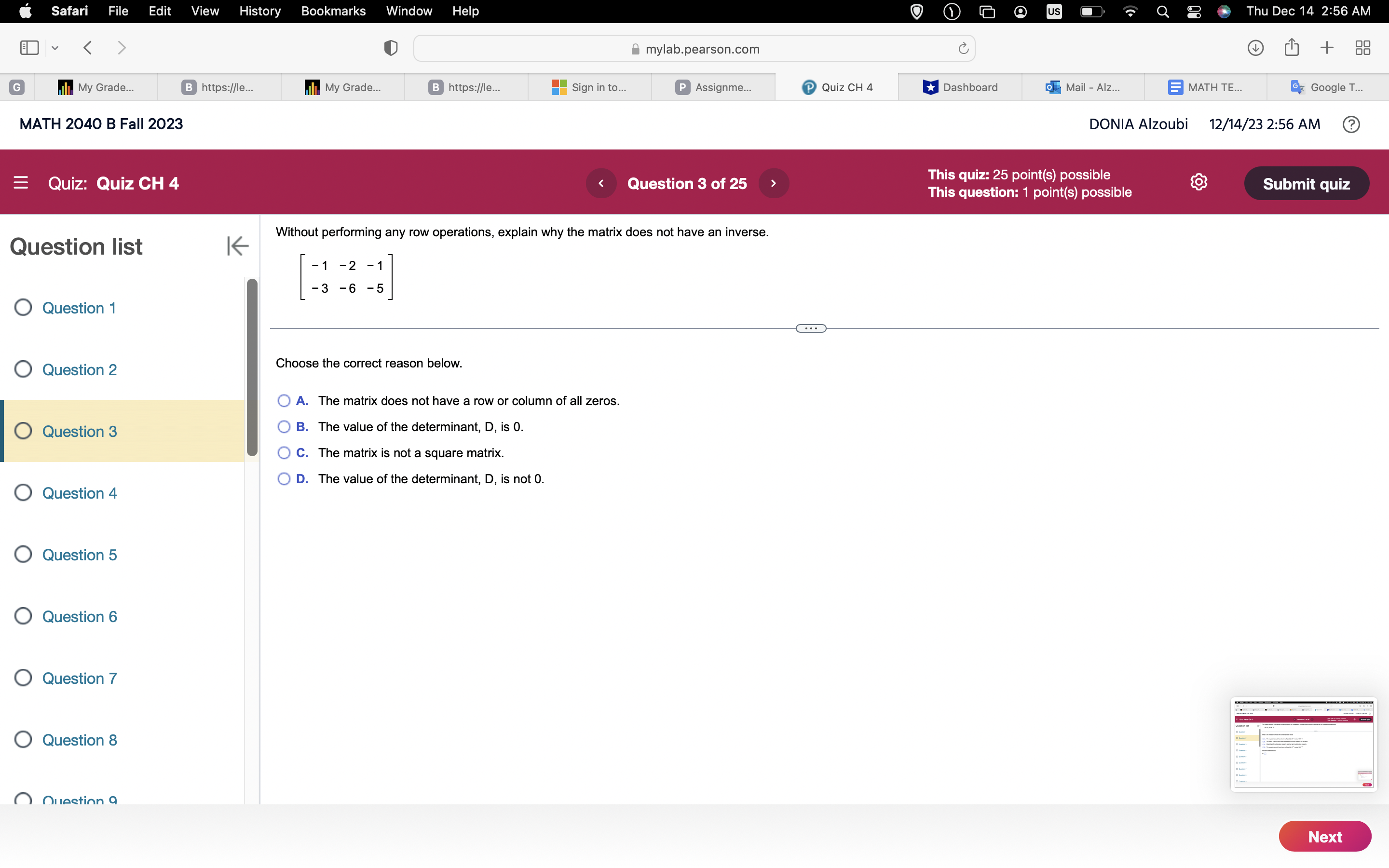
Task: Choose option C, matrix is not square
Action: point(284,453)
